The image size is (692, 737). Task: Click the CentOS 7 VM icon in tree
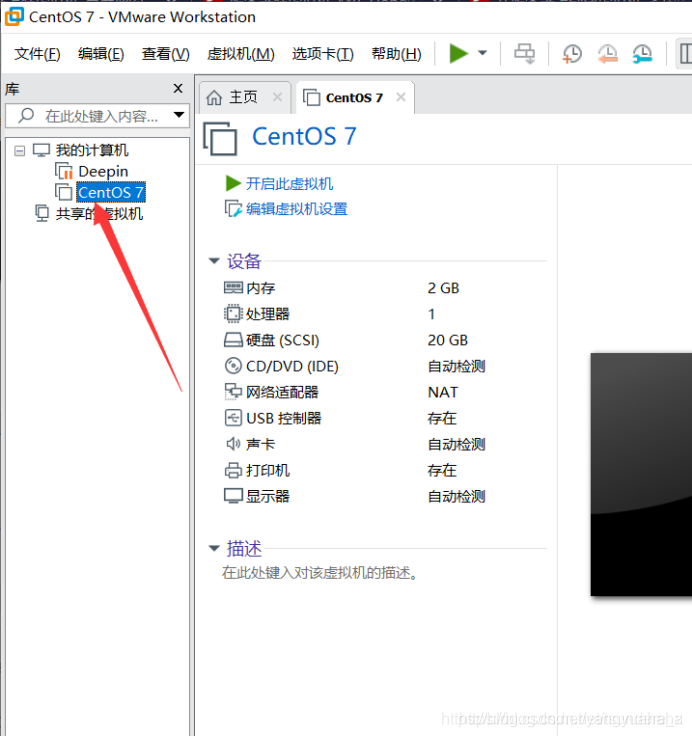[64, 192]
